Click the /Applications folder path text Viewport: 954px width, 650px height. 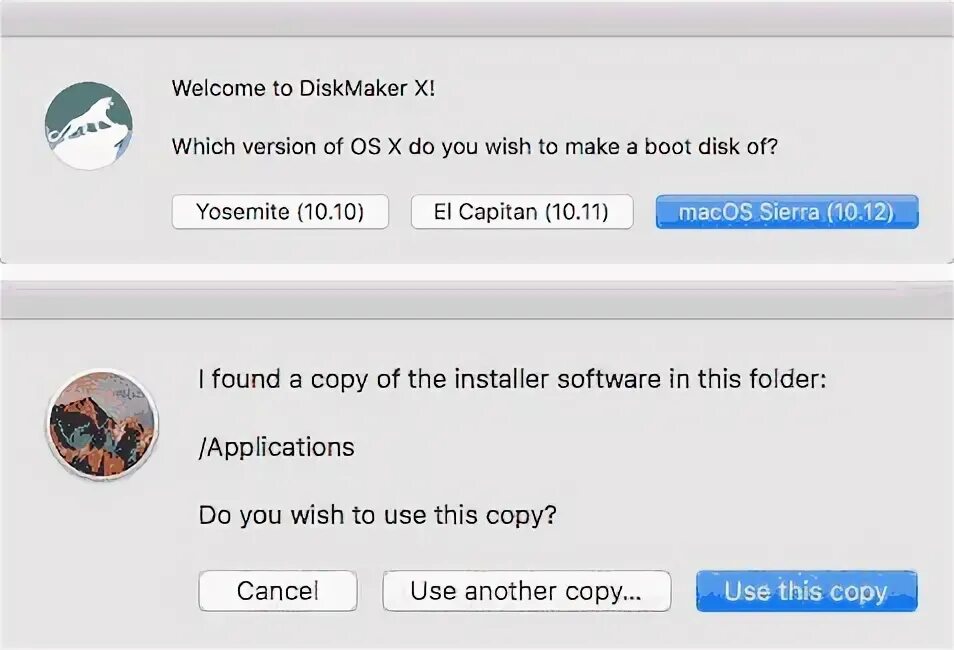[276, 447]
